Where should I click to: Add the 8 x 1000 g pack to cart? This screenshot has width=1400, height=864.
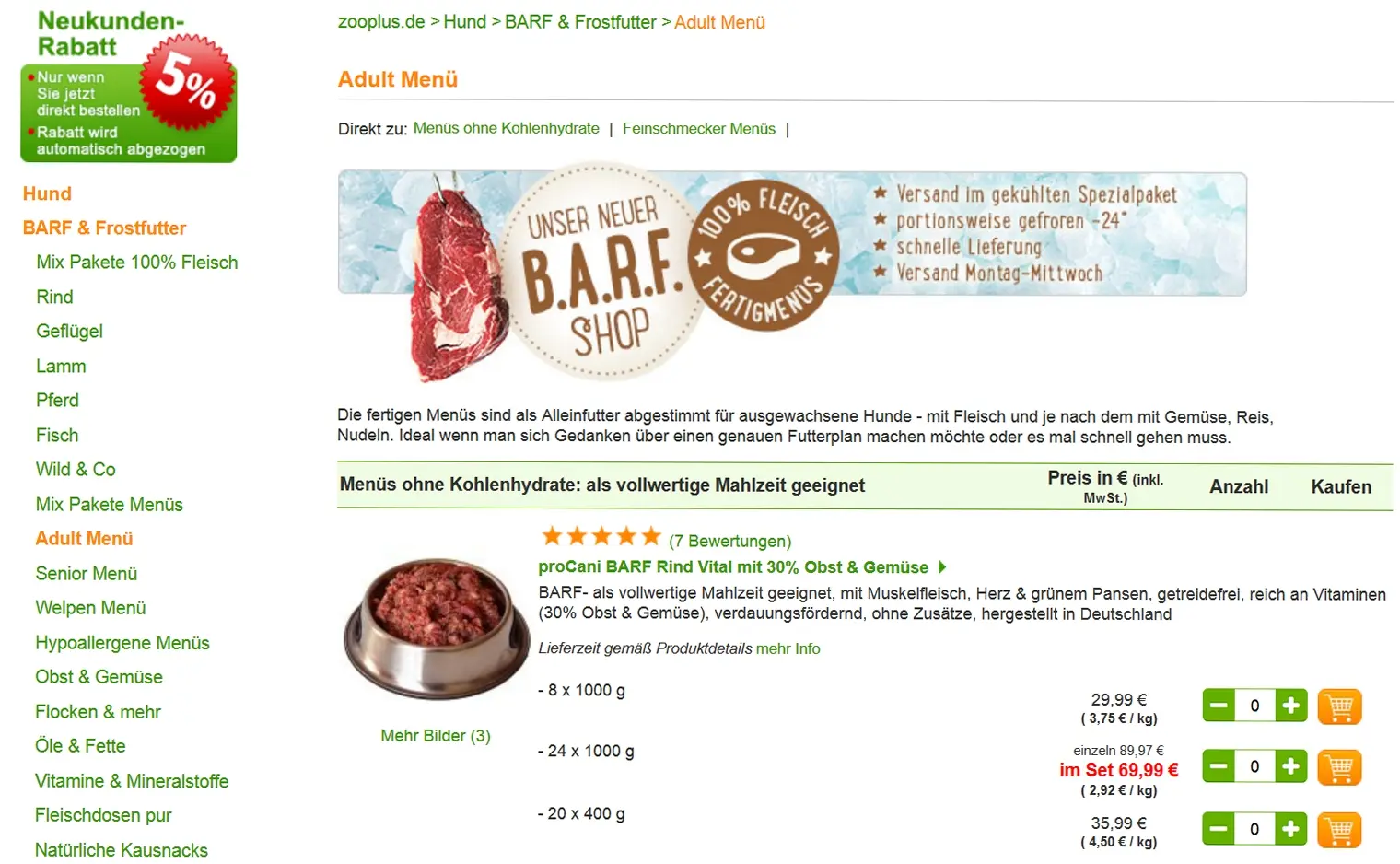1339,706
